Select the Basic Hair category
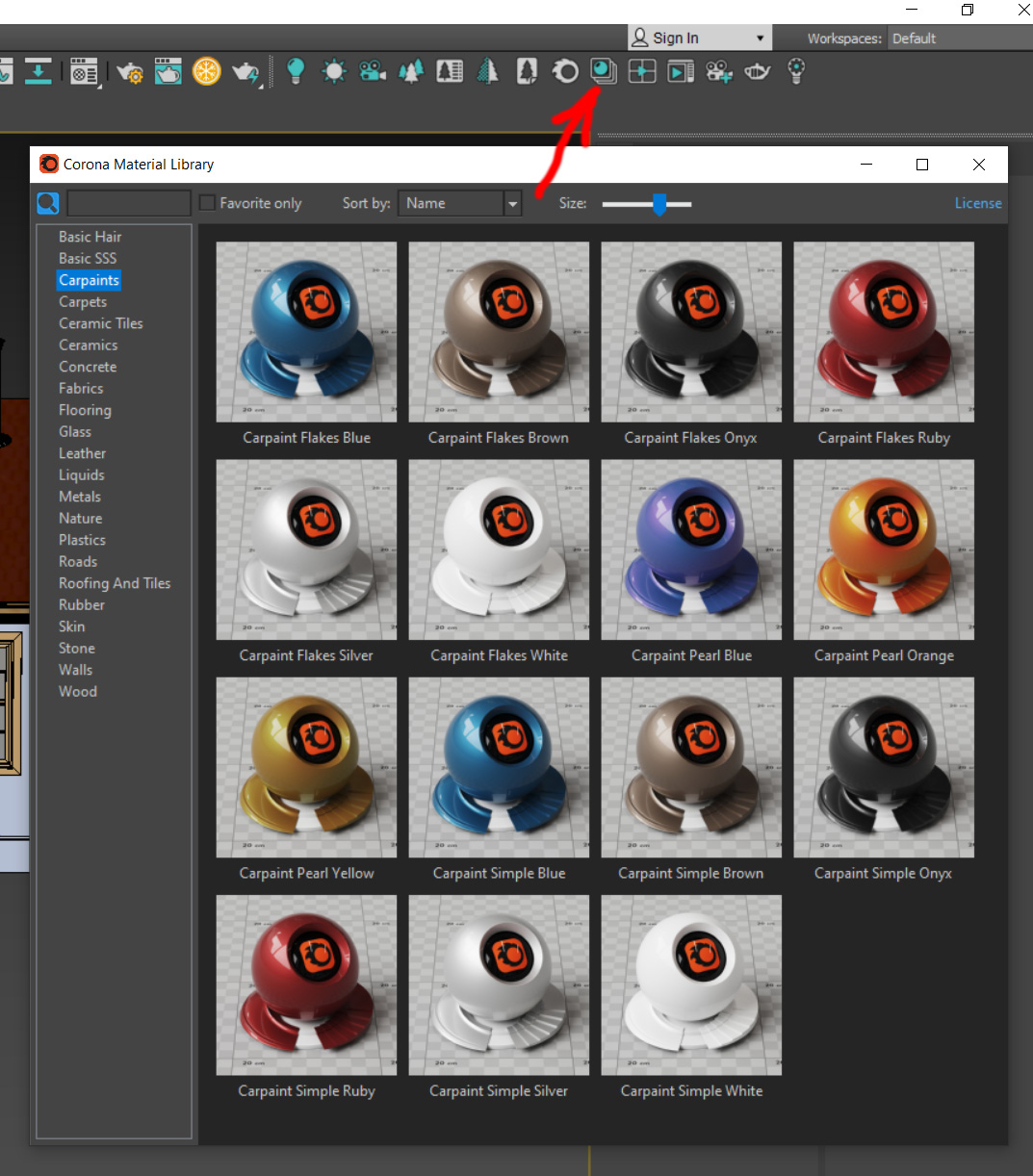This screenshot has width=1033, height=1176. pos(90,237)
